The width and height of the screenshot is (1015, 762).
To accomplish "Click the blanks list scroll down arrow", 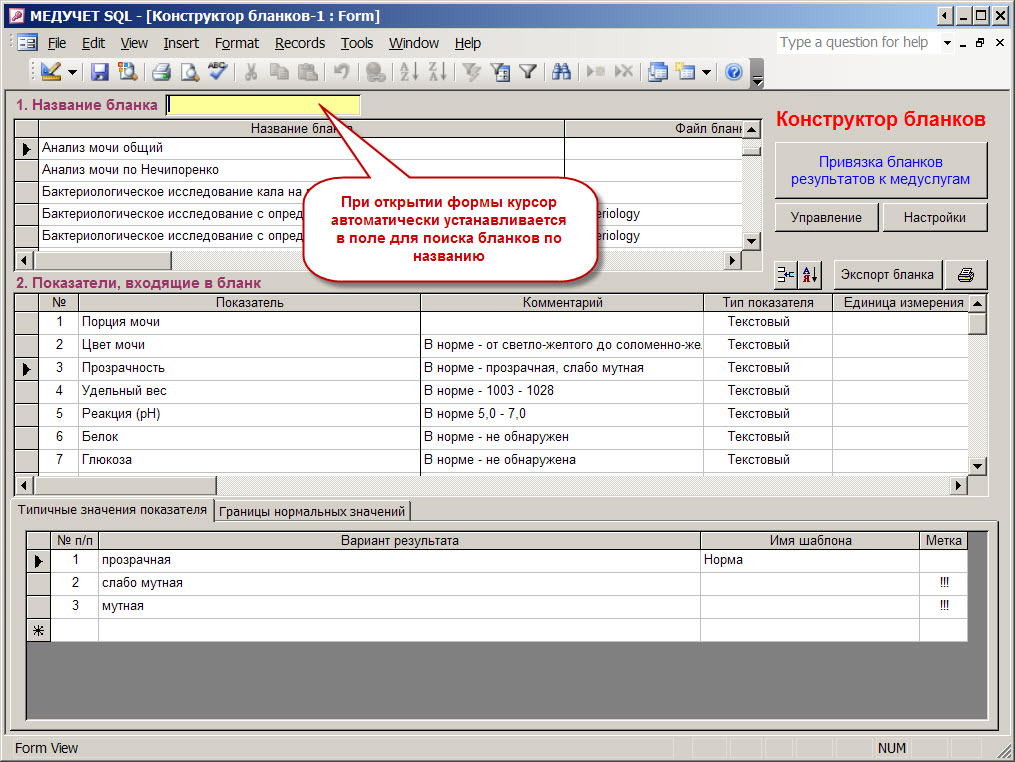I will (x=751, y=241).
